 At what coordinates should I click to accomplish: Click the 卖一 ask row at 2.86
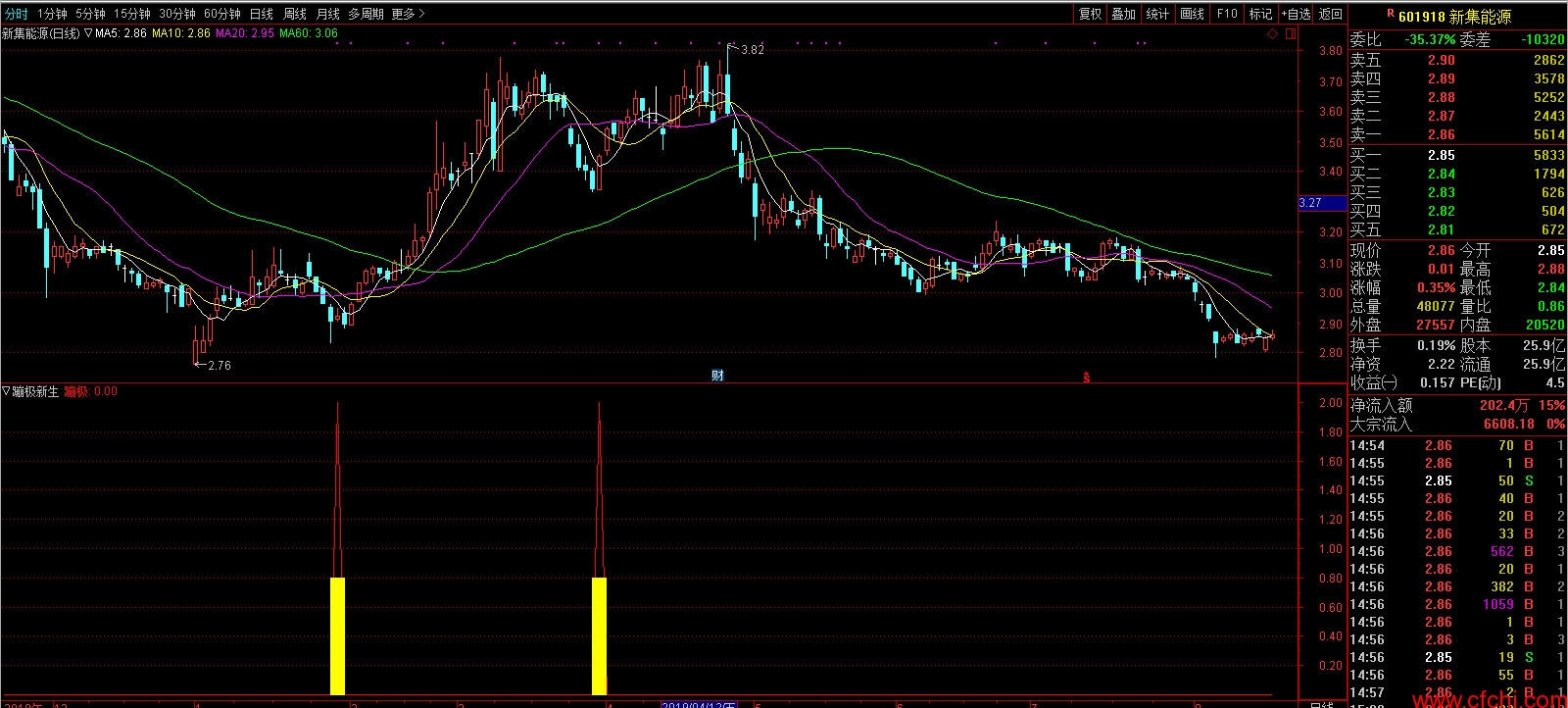[1457, 134]
